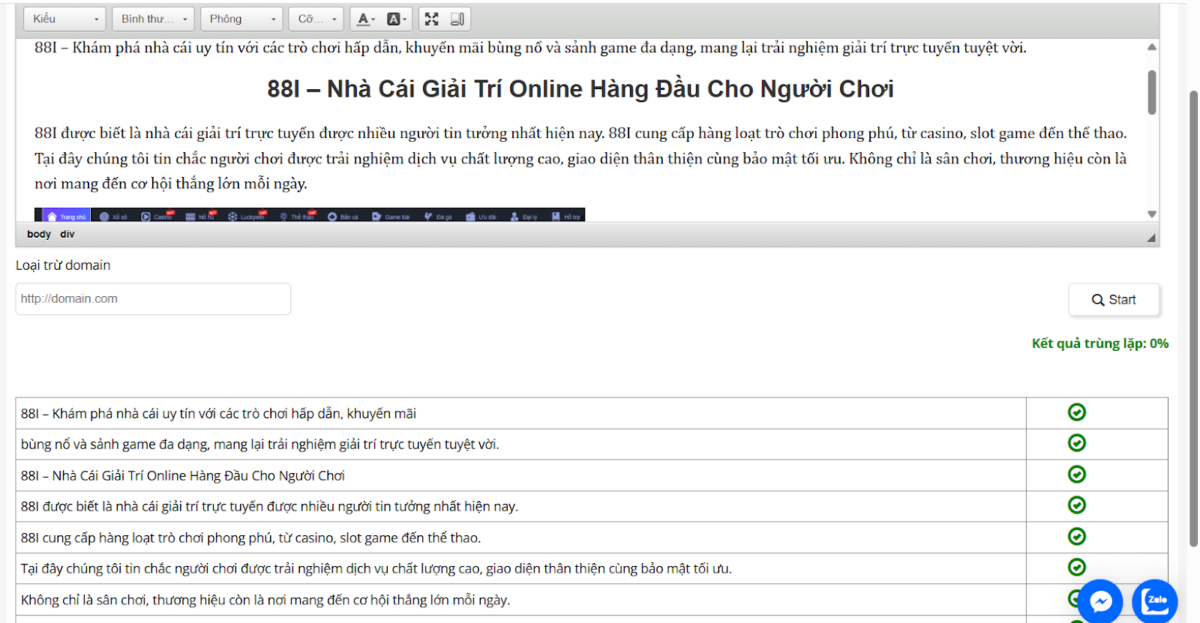Open the Bình thường format dropdown

(x=154, y=19)
